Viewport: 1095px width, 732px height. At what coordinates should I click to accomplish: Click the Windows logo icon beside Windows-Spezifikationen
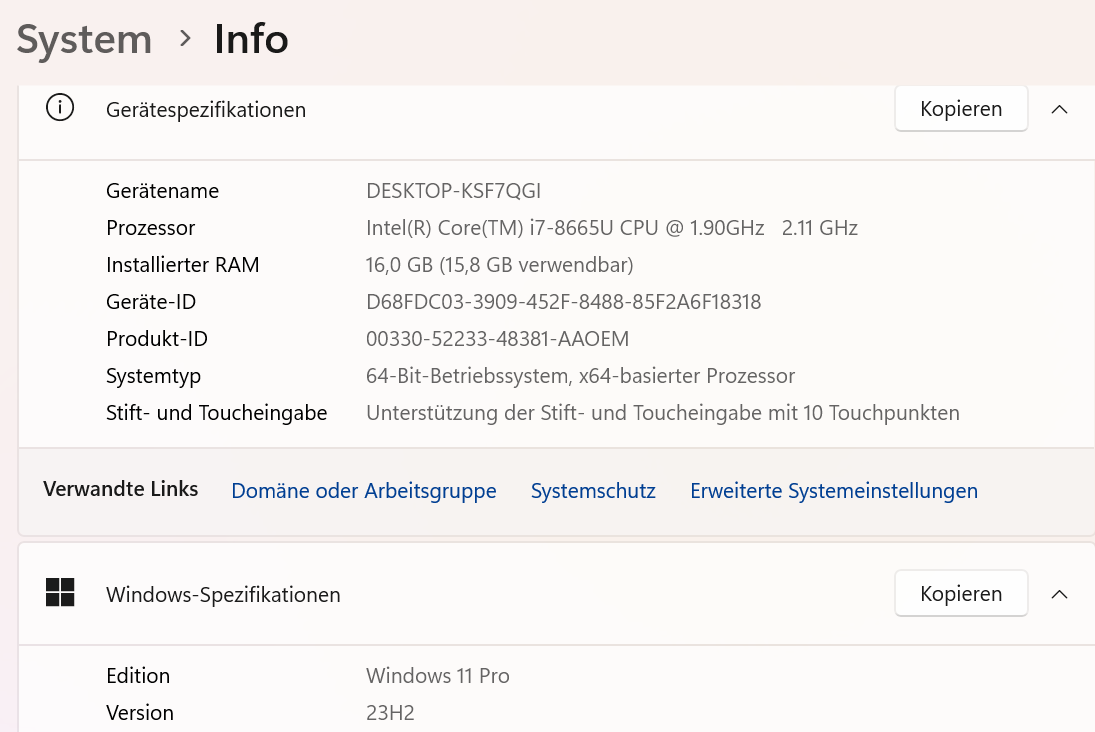pos(60,592)
